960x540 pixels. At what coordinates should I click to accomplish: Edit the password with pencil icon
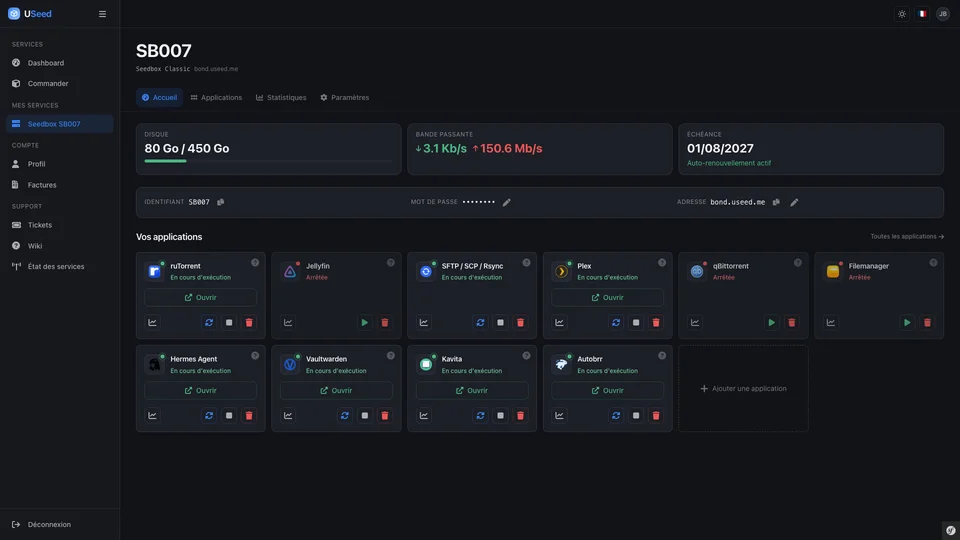(506, 202)
